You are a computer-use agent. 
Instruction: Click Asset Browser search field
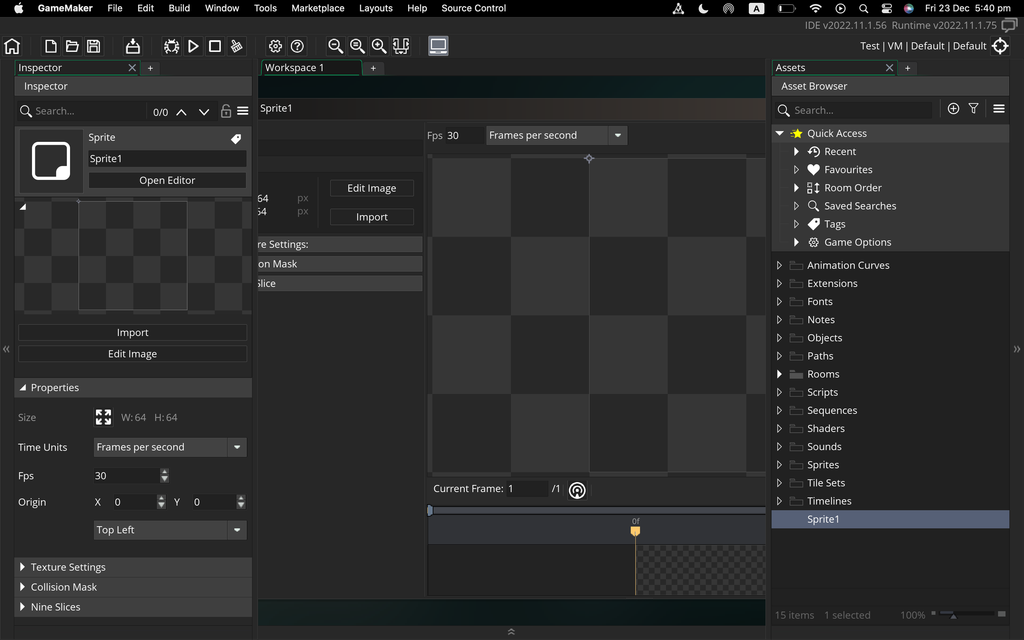861,110
